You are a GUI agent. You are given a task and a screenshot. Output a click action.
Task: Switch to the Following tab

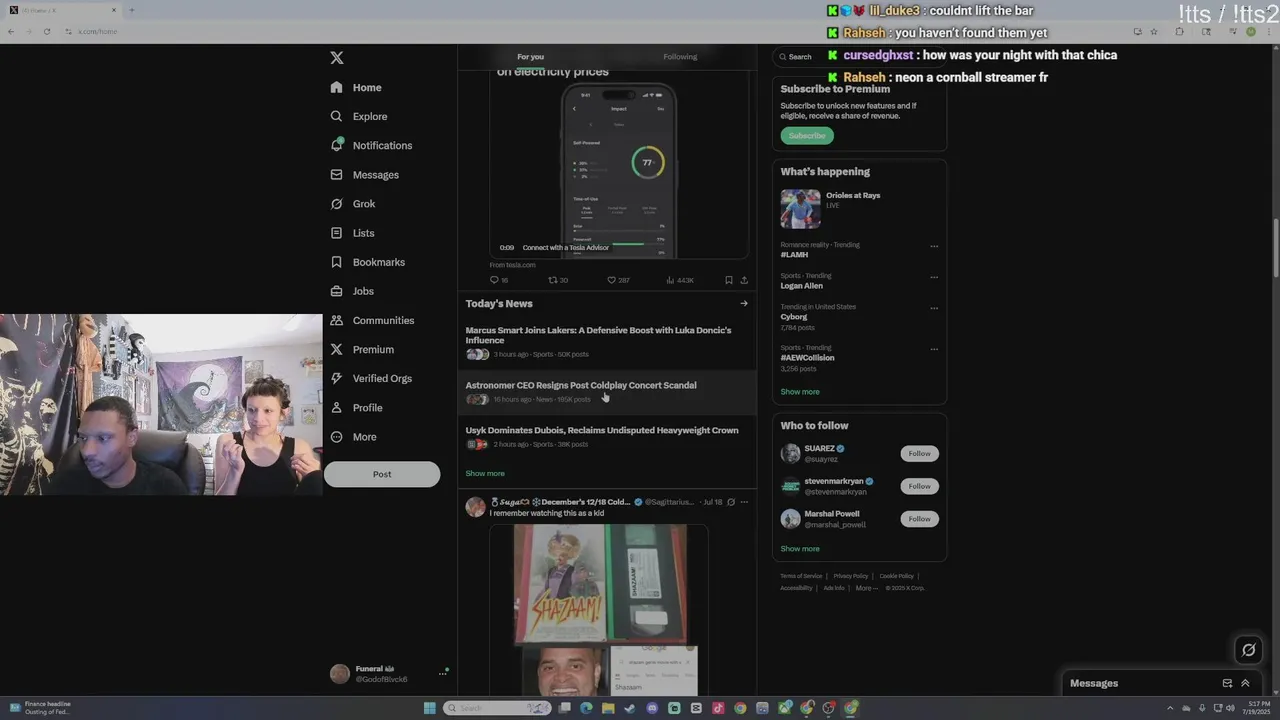coord(680,57)
